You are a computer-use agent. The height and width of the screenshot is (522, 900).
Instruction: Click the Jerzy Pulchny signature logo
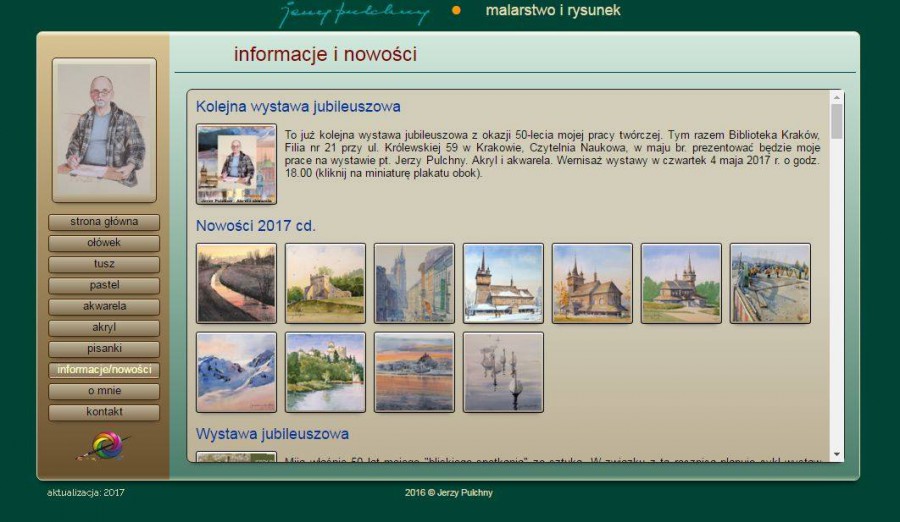point(354,12)
